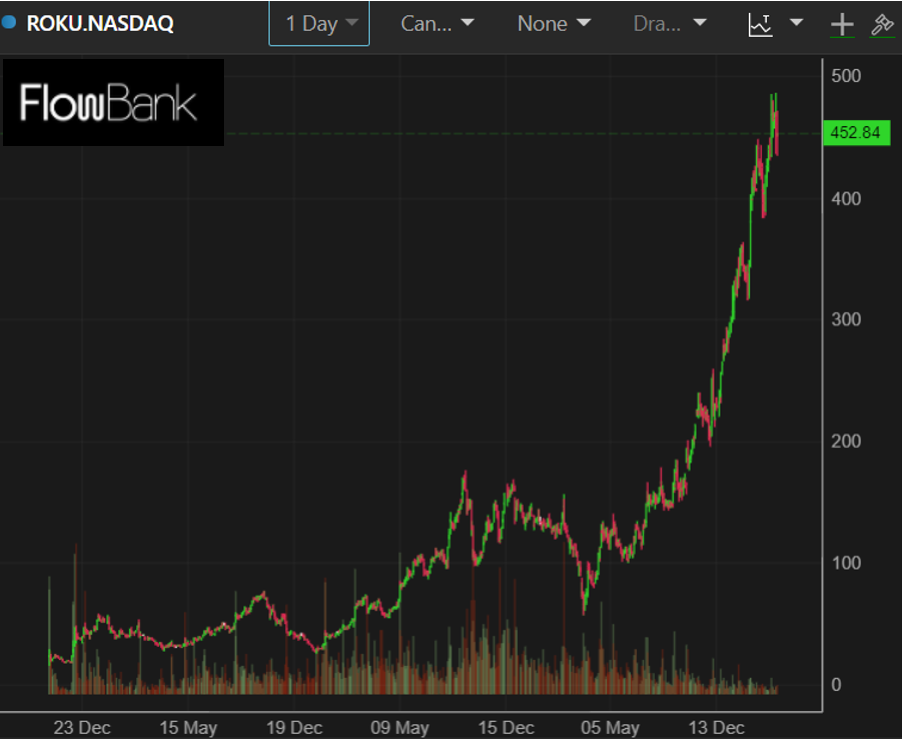Open the None comparison dropdown
This screenshot has width=902, height=739.
coord(554,23)
